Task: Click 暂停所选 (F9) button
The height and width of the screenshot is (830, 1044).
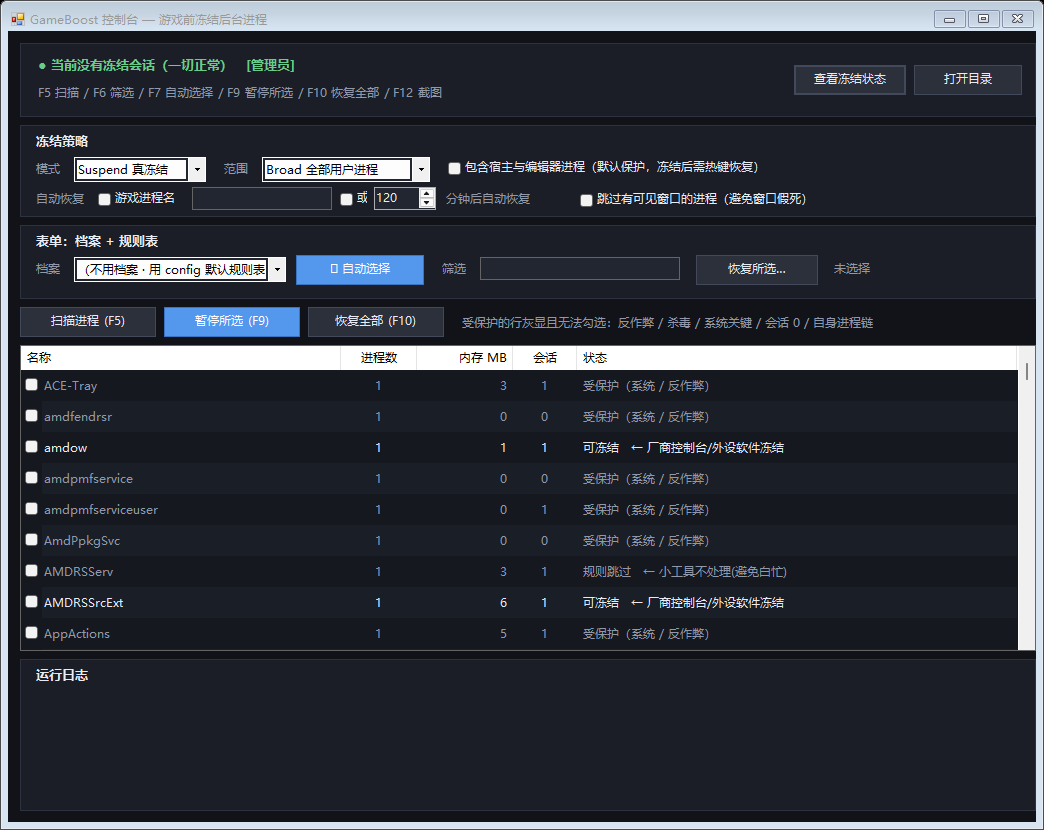Action: (x=232, y=321)
